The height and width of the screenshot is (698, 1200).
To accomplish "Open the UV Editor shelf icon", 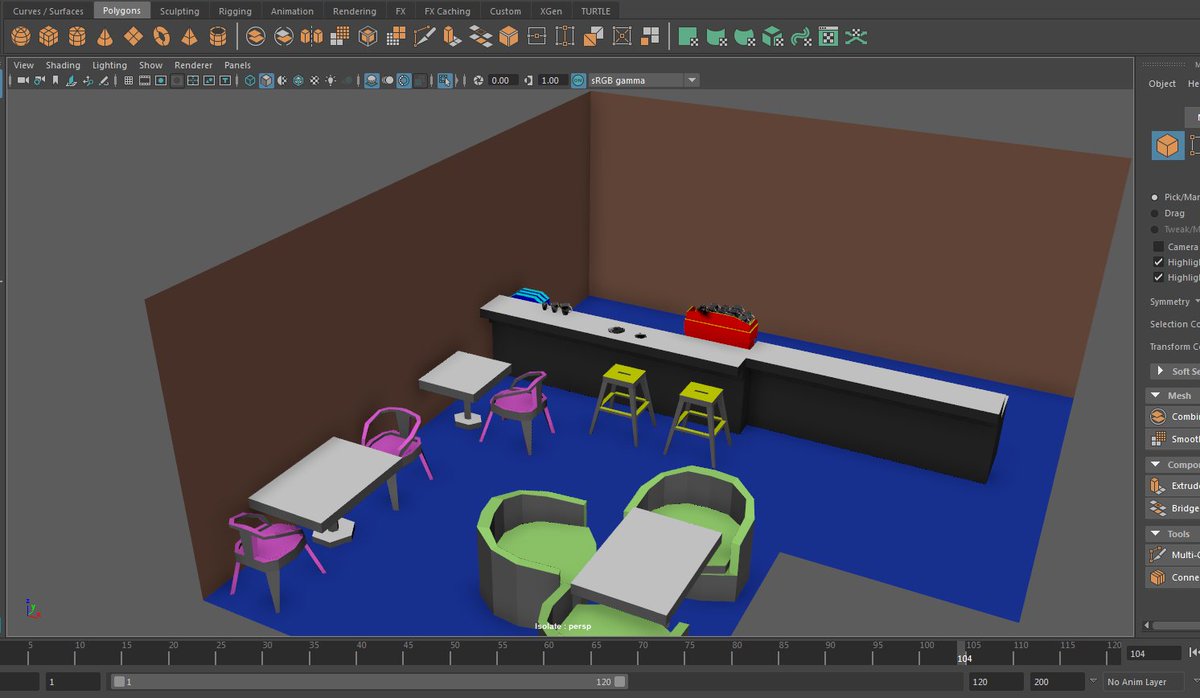I will tap(828, 37).
